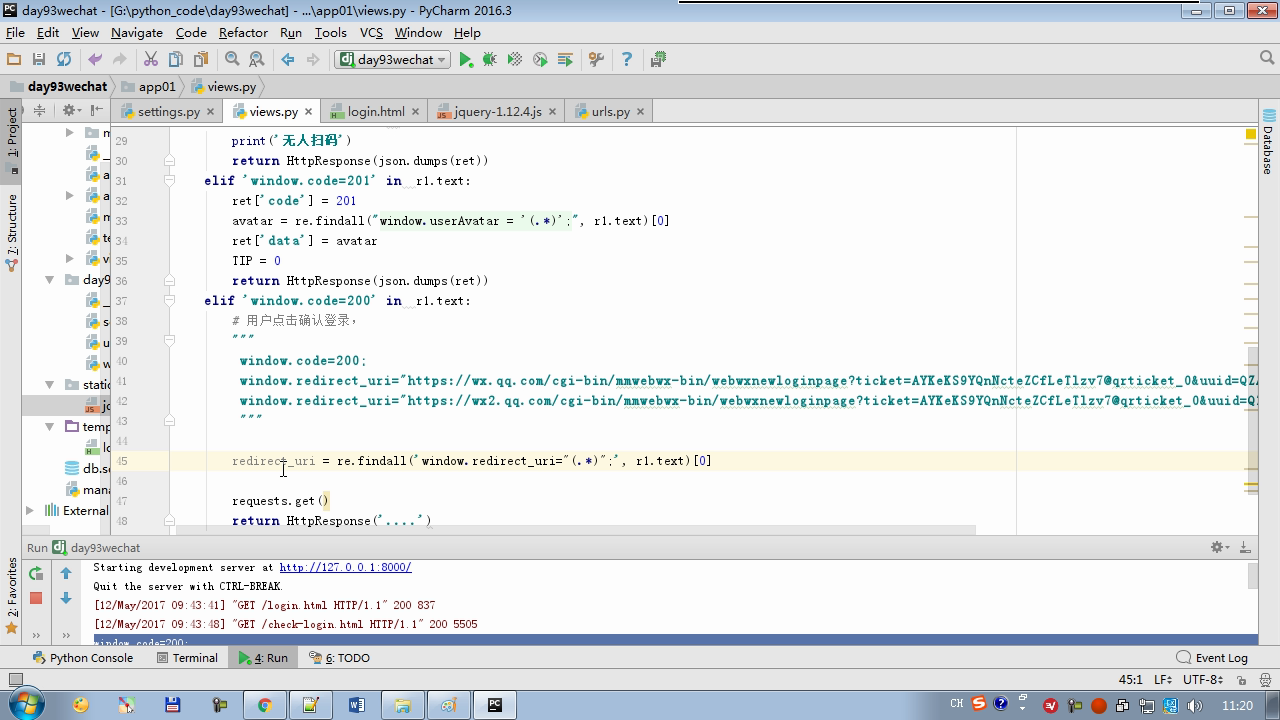Switch to the urls.py editor tab
Screen dimensions: 1280x720
point(609,111)
